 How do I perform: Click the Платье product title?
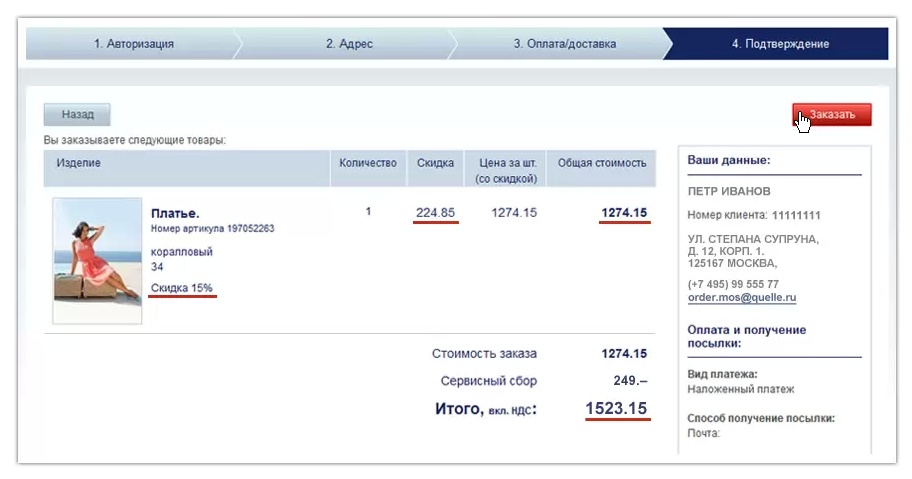tap(175, 213)
